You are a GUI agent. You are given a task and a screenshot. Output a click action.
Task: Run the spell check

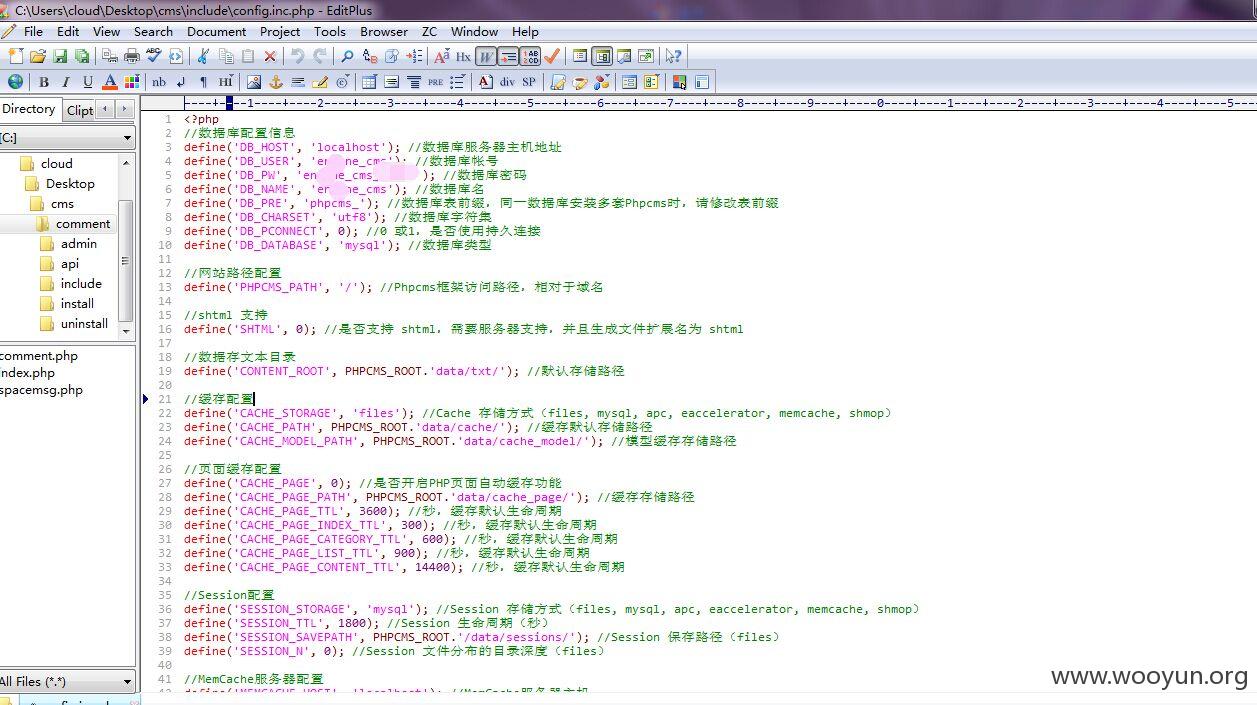(x=153, y=56)
